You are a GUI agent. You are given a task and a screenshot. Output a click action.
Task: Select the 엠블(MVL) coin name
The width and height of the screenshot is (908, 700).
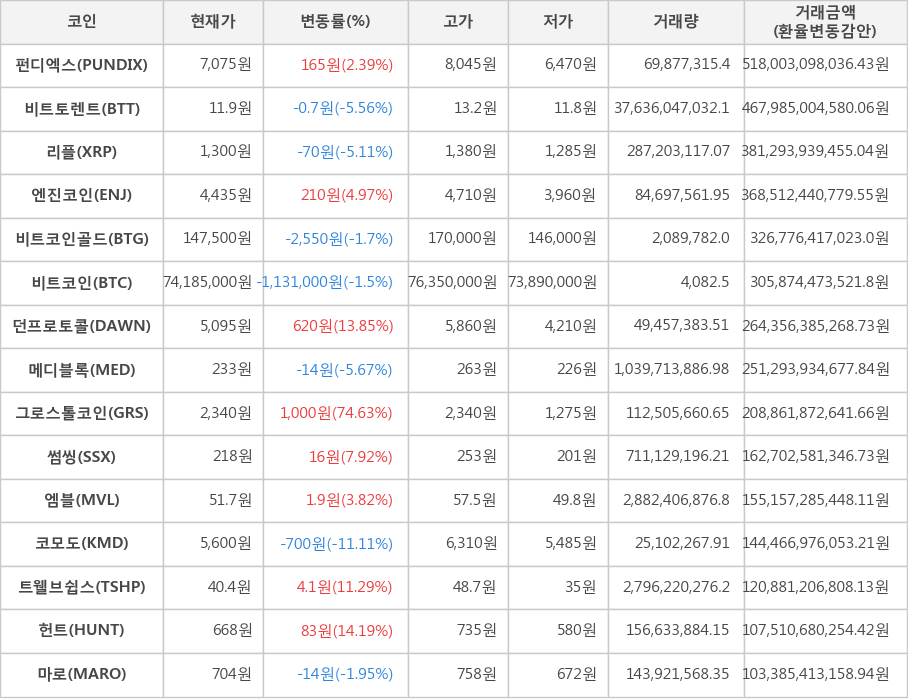[82, 500]
